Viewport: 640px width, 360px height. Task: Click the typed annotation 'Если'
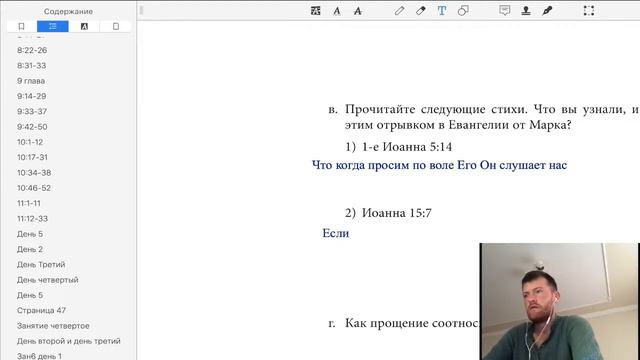[x=336, y=233]
